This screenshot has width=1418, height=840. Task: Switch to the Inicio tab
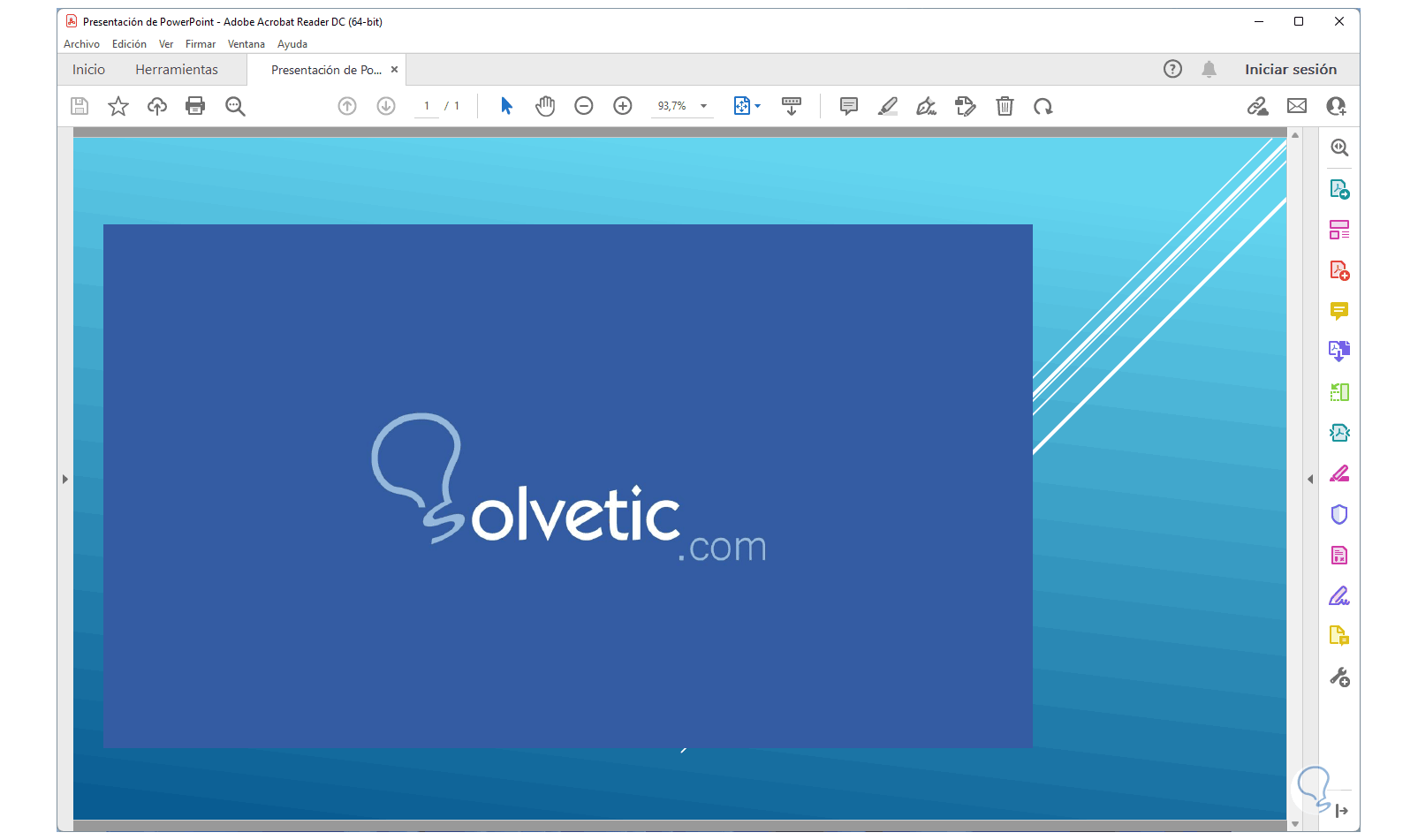pos(88,70)
